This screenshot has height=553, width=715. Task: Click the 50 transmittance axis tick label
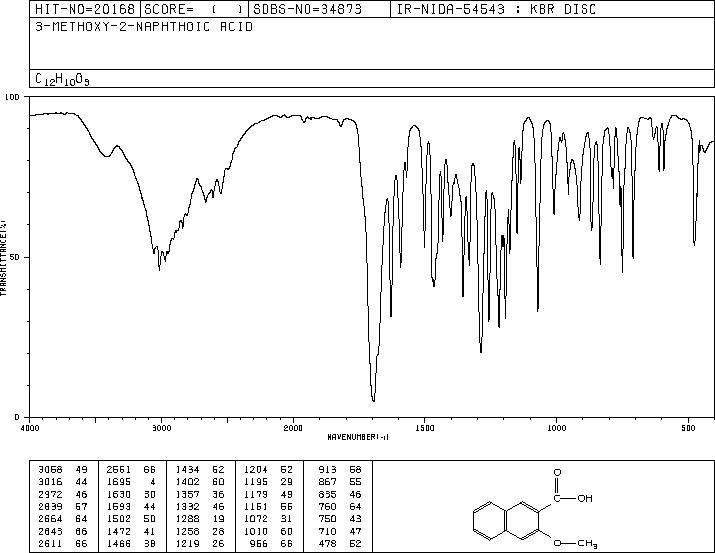pos(13,257)
